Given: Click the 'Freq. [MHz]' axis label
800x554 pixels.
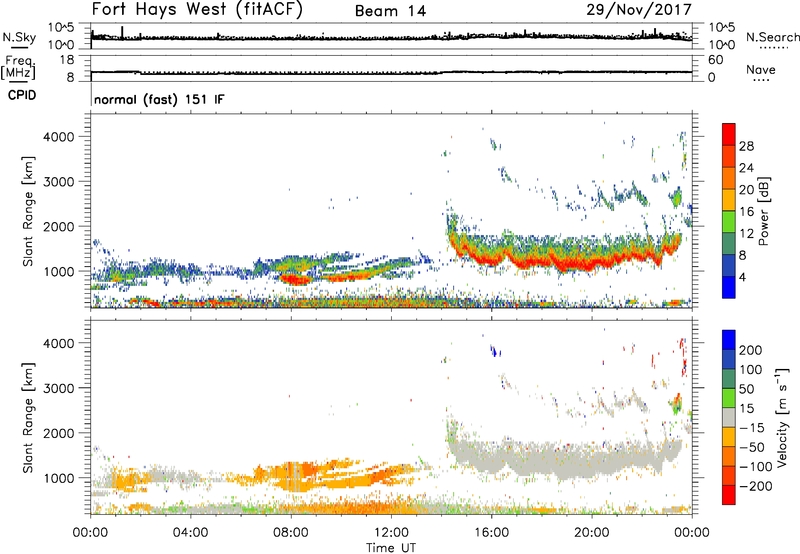Looking at the screenshot, I should tap(19, 67).
